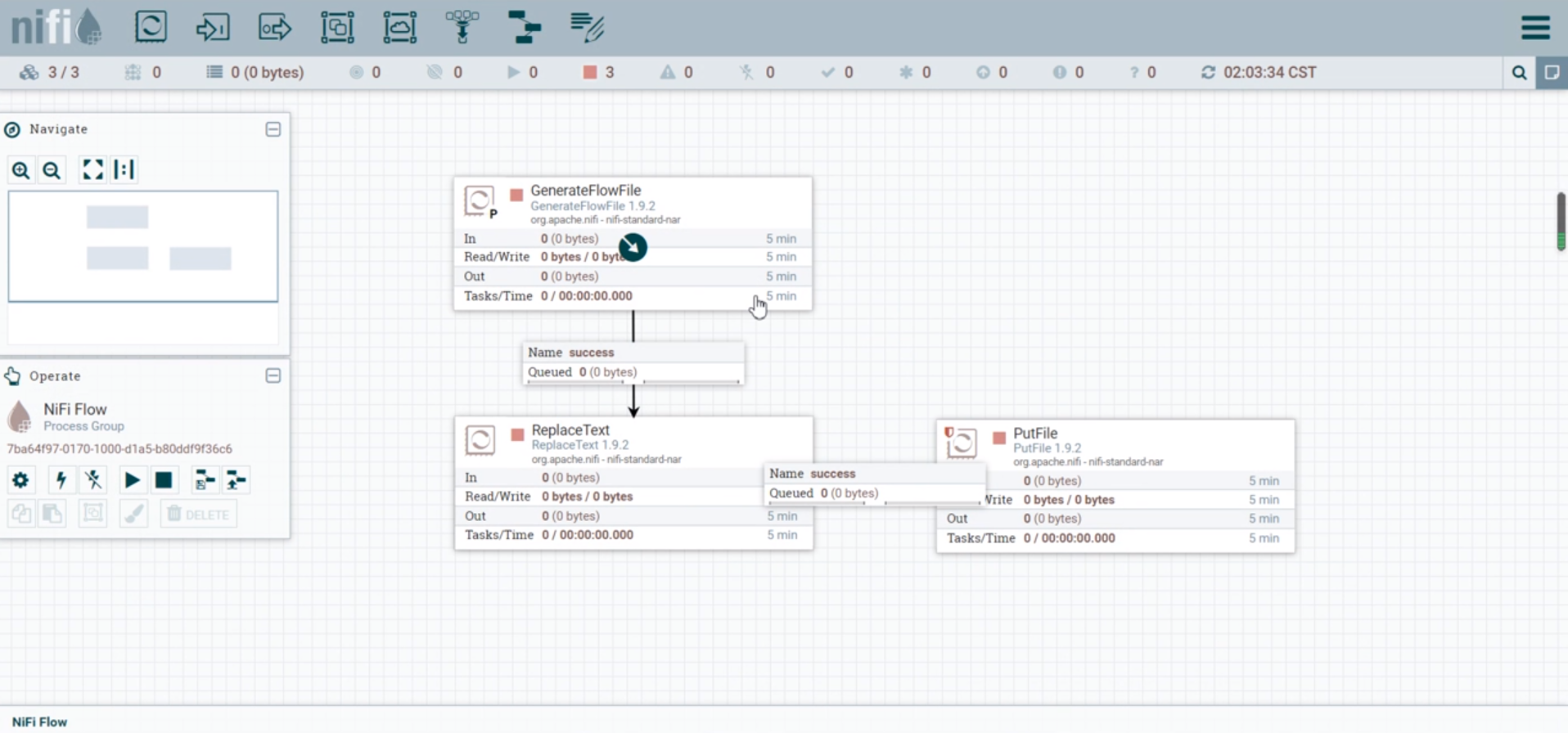Select the Remote Process Group toolbar icon

point(399,27)
